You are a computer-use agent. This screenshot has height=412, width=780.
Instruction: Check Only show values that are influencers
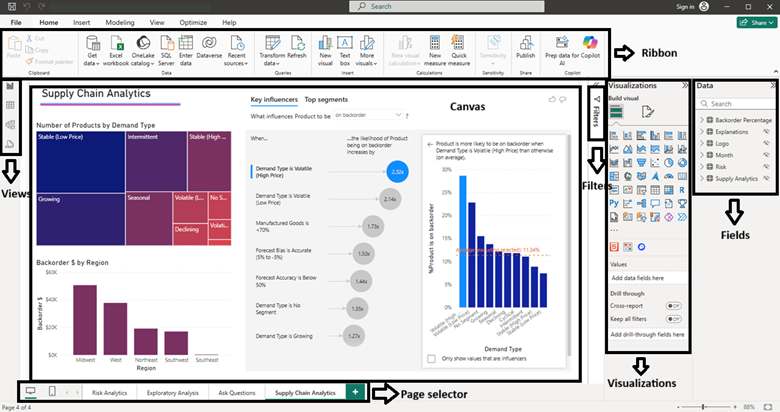coord(432,357)
